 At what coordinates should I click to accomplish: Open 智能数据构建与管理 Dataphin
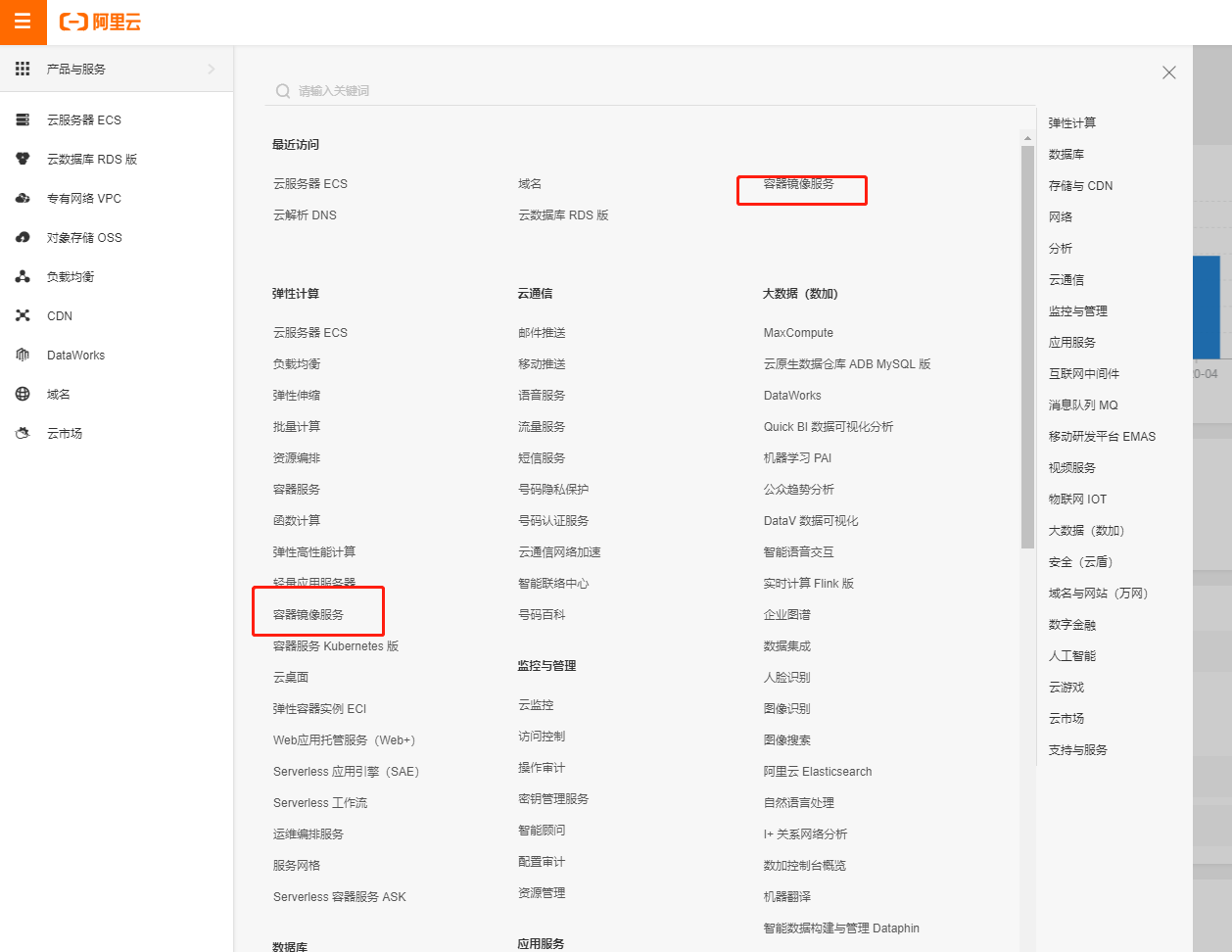pos(841,928)
